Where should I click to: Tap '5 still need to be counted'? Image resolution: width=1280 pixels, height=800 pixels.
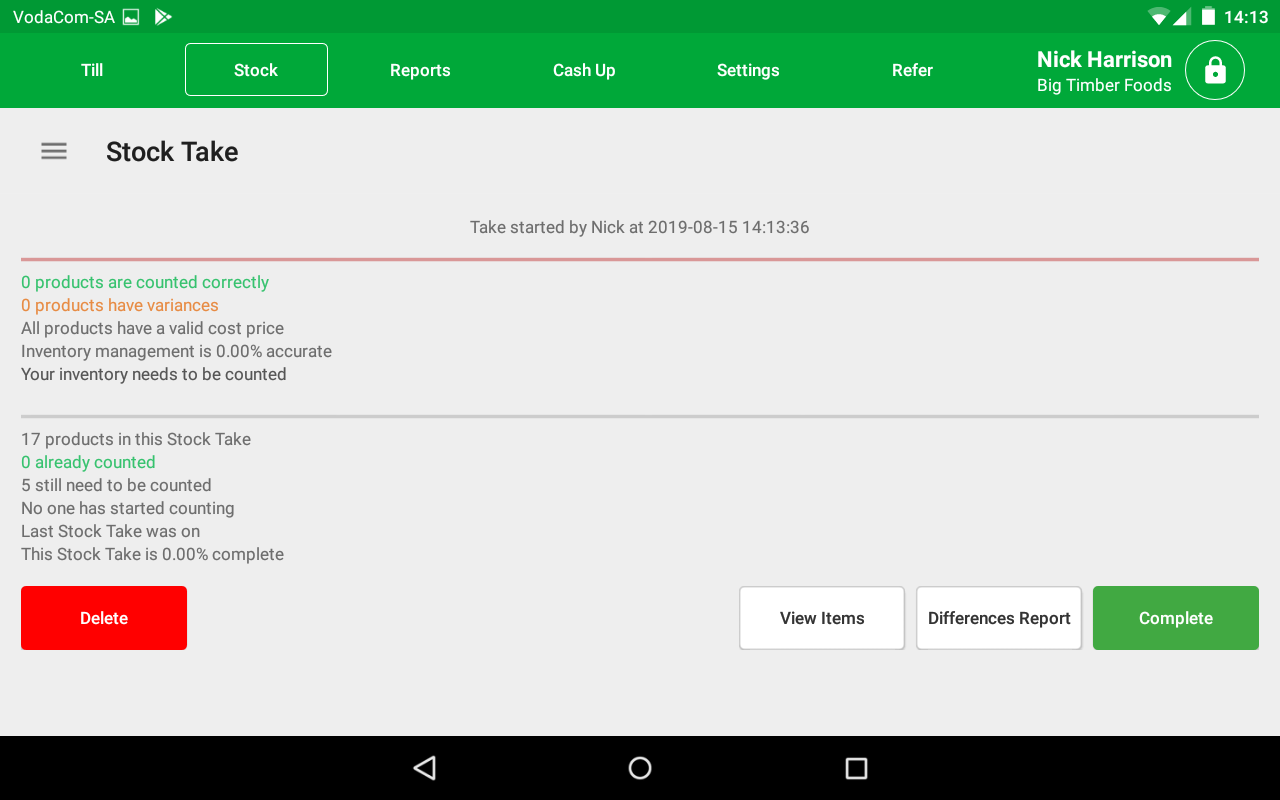(116, 485)
